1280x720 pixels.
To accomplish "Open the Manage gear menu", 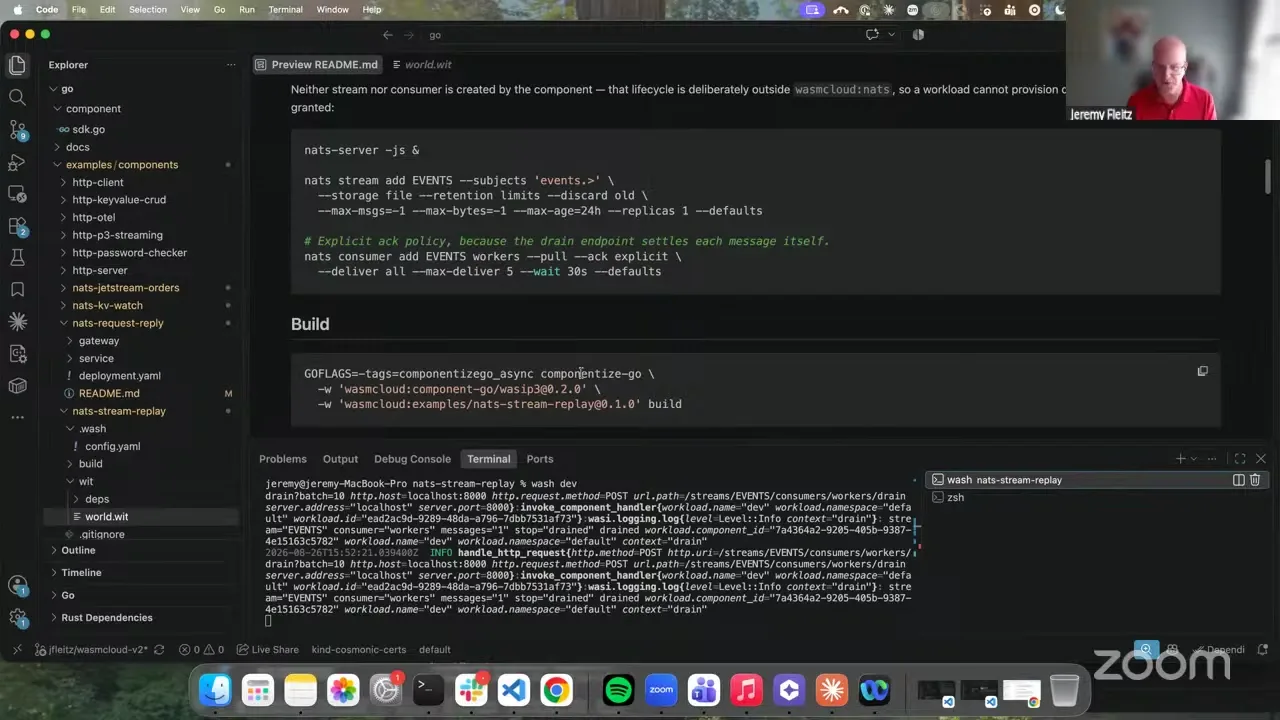I will click(x=17, y=618).
